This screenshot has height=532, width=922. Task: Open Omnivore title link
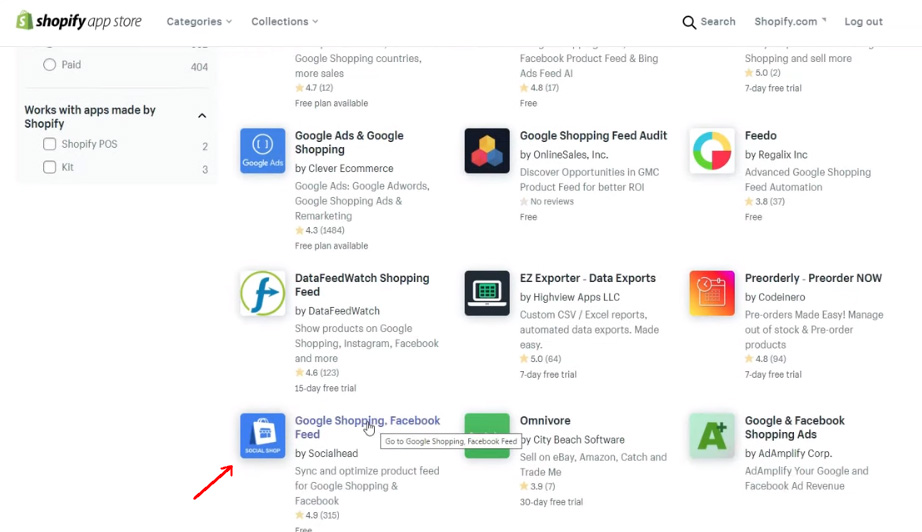pyautogui.click(x=544, y=421)
